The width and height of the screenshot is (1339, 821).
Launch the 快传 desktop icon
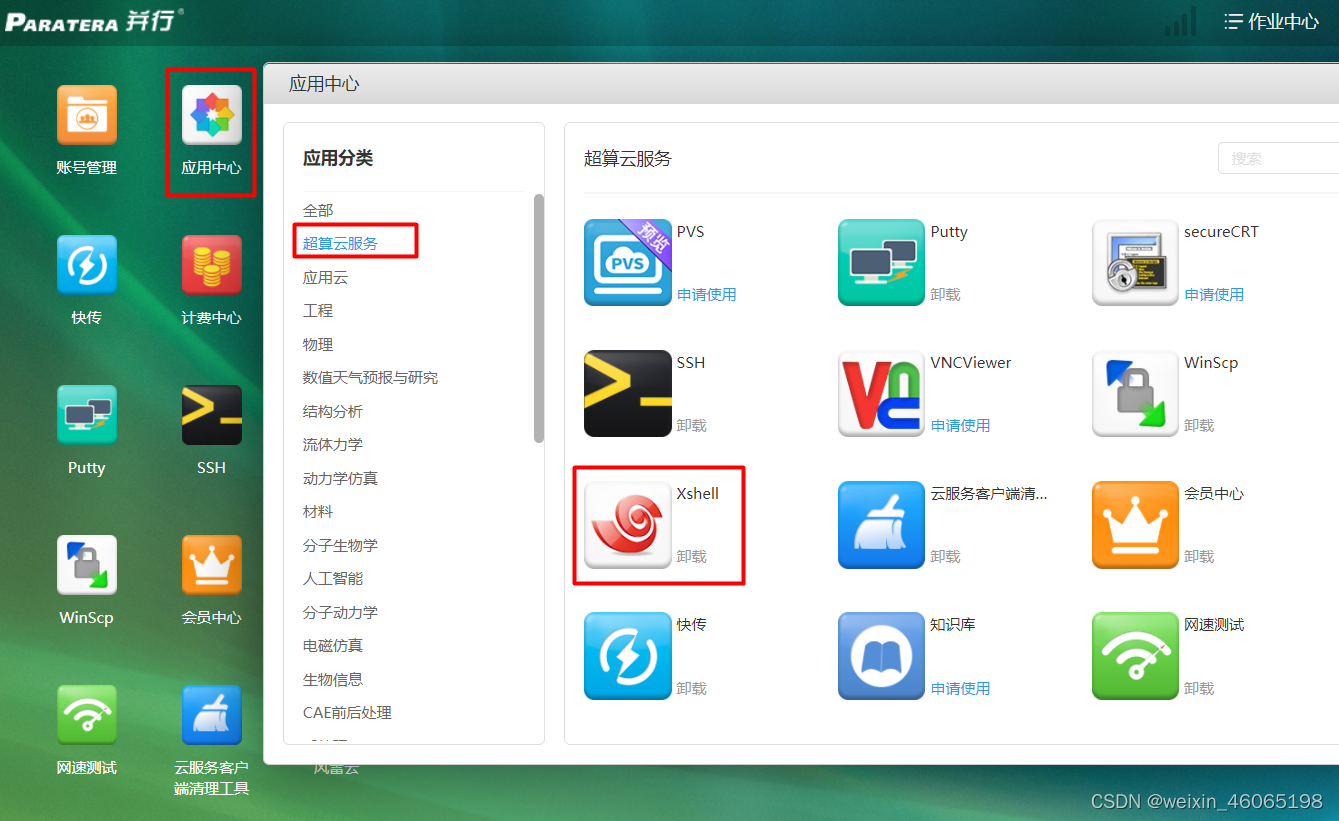(x=87, y=265)
